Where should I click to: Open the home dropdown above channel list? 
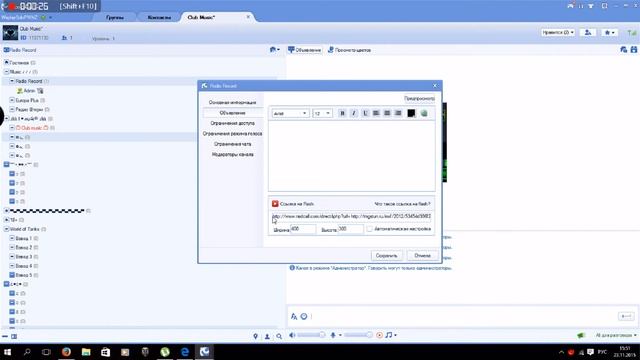pyautogui.click(x=275, y=50)
